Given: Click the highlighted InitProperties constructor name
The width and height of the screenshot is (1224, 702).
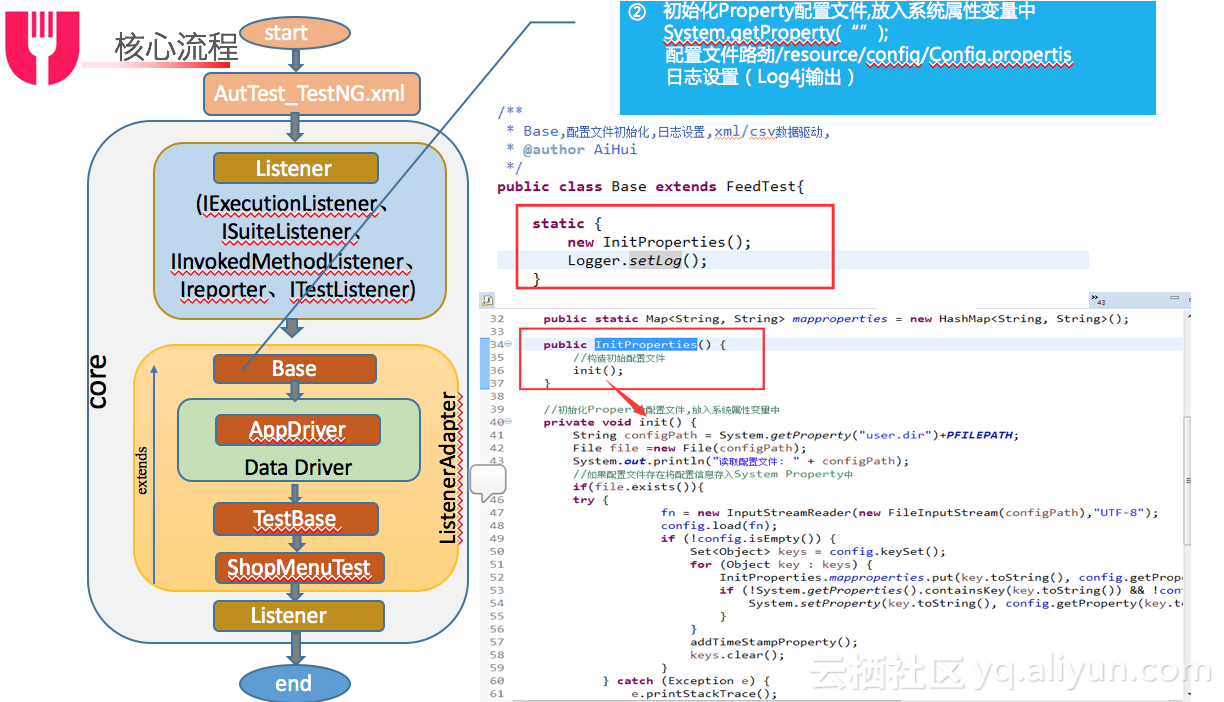Looking at the screenshot, I should pyautogui.click(x=645, y=345).
